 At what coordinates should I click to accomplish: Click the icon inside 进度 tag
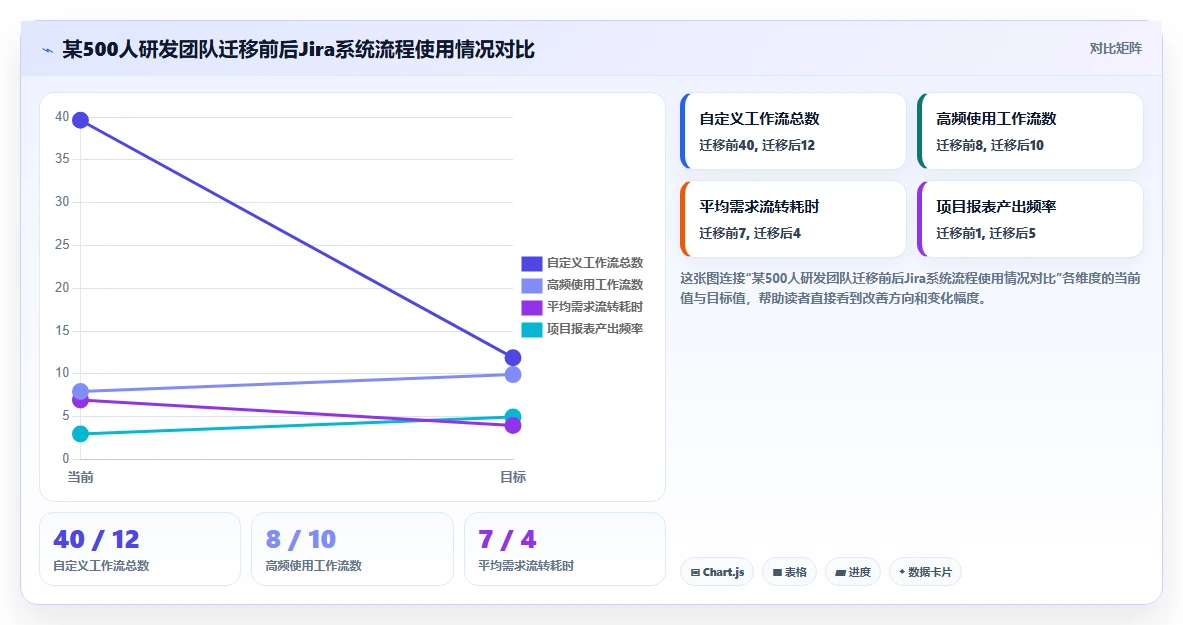pyautogui.click(x=840, y=573)
